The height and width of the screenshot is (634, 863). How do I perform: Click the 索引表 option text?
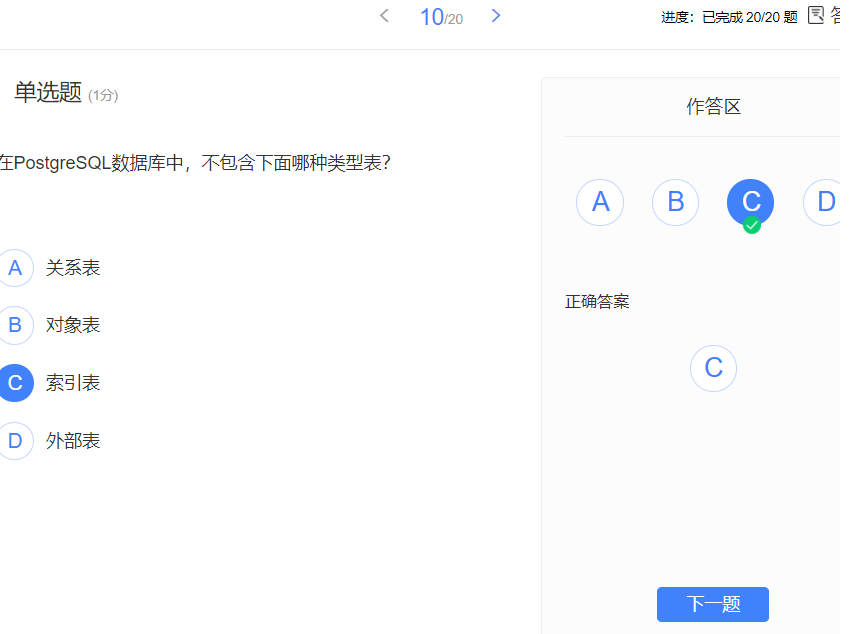[x=73, y=383]
